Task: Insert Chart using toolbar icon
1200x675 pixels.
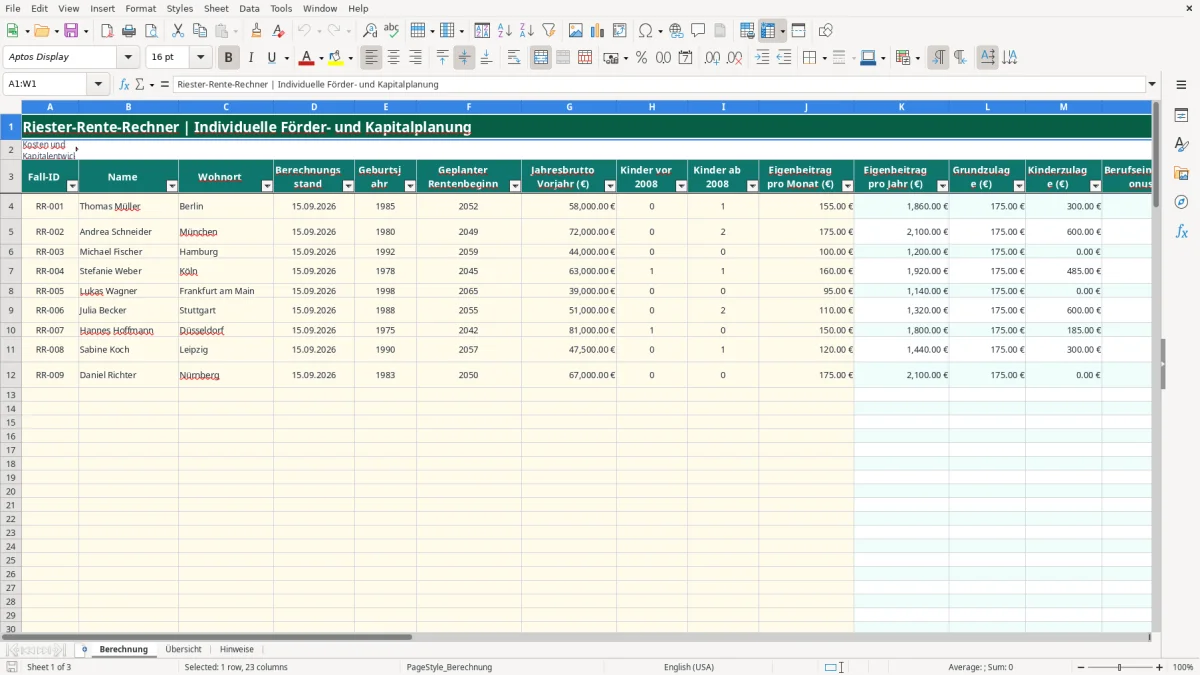Action: coord(598,31)
